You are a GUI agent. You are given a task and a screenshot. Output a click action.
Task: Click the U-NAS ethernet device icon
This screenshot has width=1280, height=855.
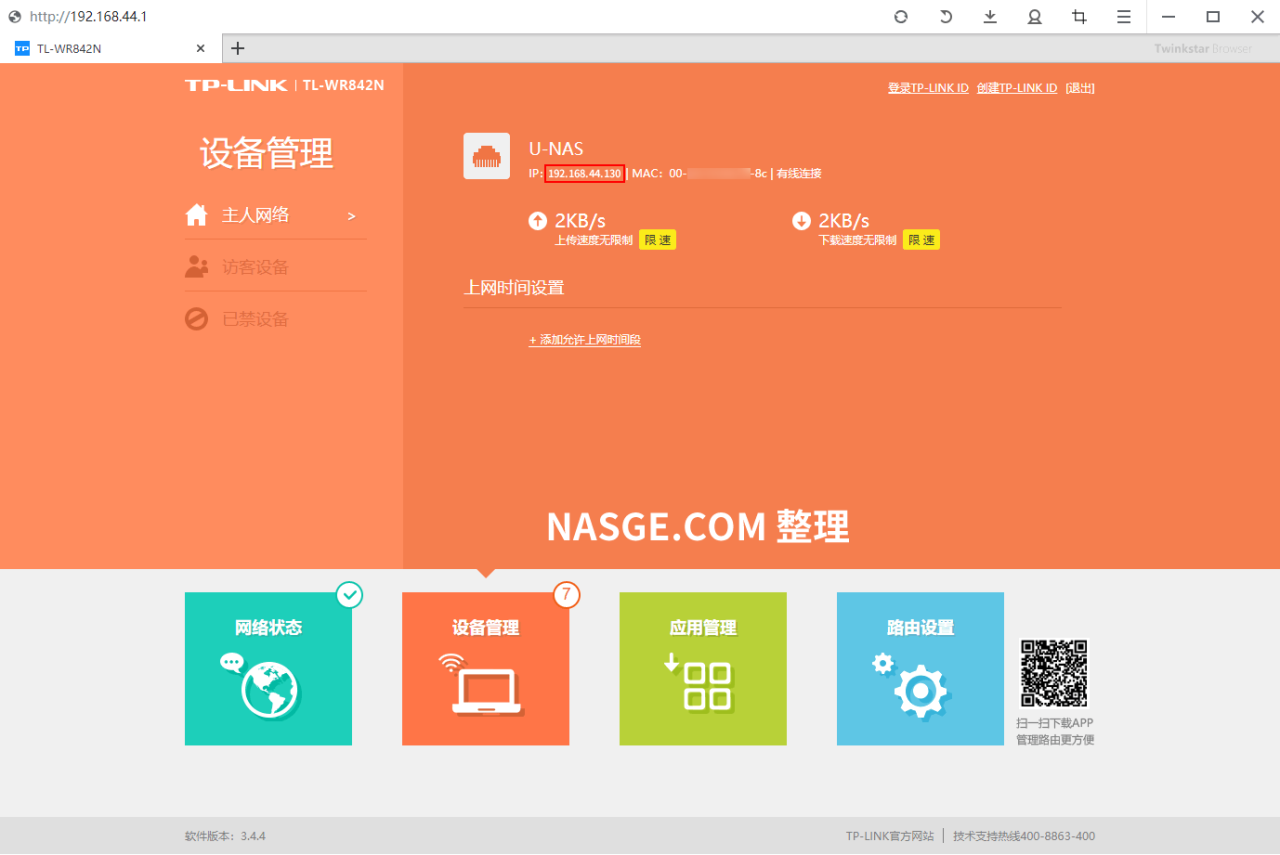pyautogui.click(x=487, y=156)
